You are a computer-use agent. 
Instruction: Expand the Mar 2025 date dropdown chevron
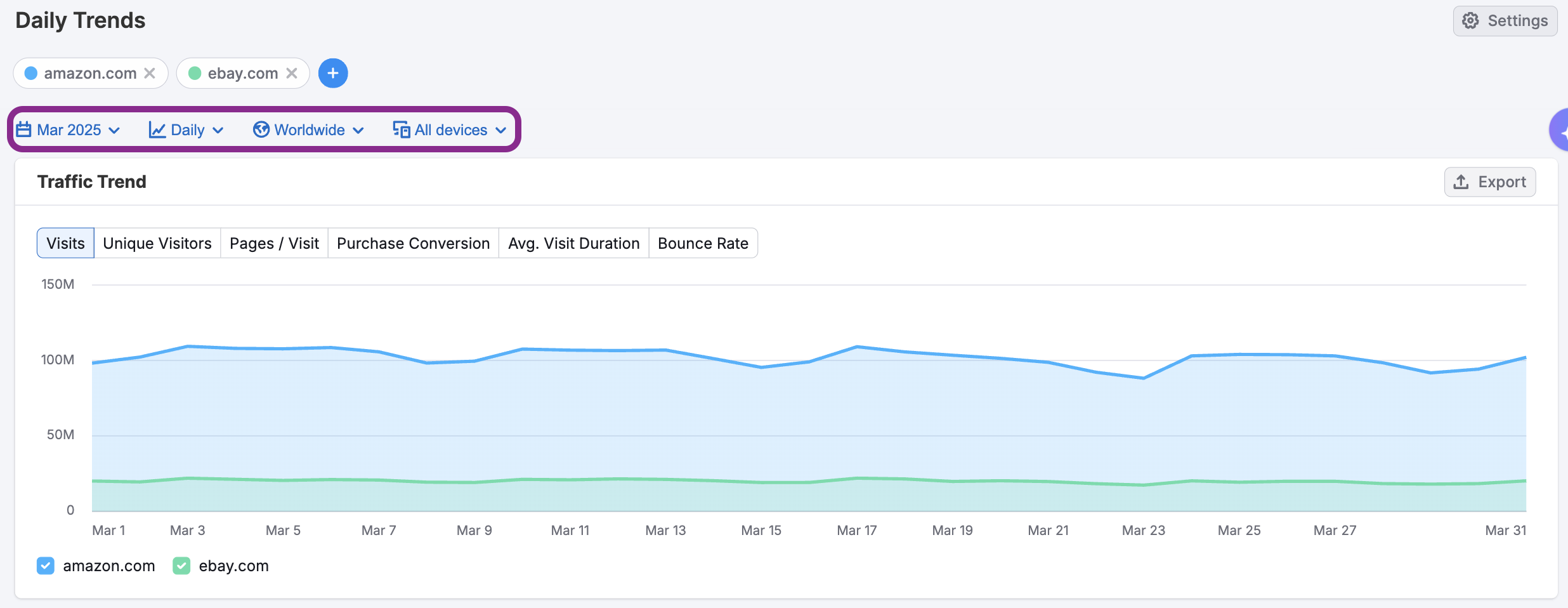pyautogui.click(x=115, y=130)
